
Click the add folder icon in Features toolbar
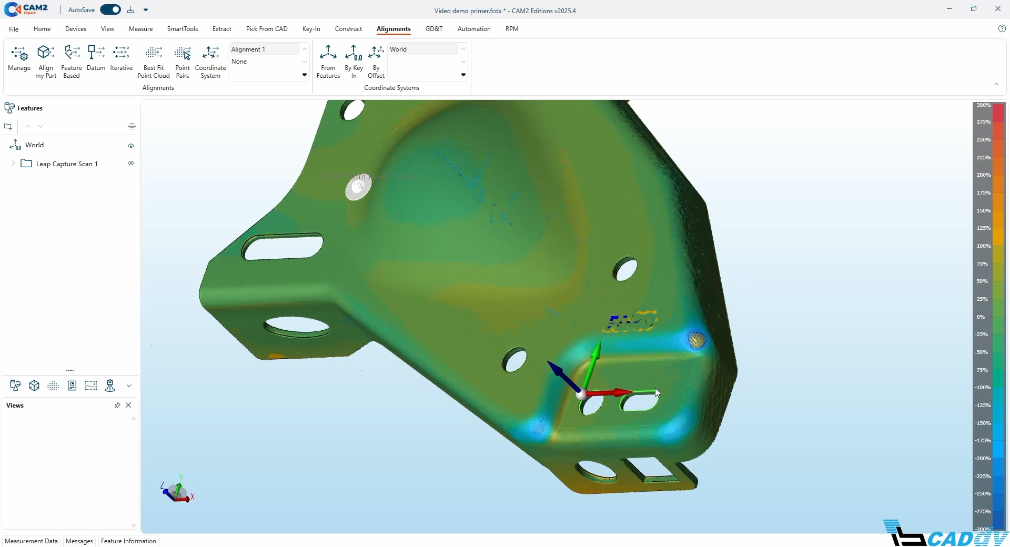pyautogui.click(x=8, y=126)
